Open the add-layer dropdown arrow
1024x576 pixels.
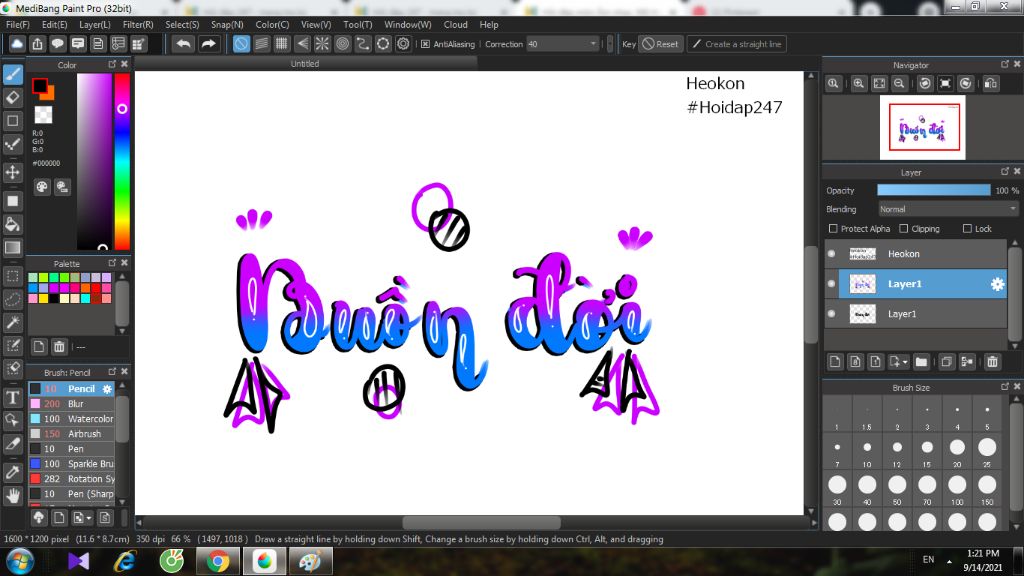click(905, 362)
